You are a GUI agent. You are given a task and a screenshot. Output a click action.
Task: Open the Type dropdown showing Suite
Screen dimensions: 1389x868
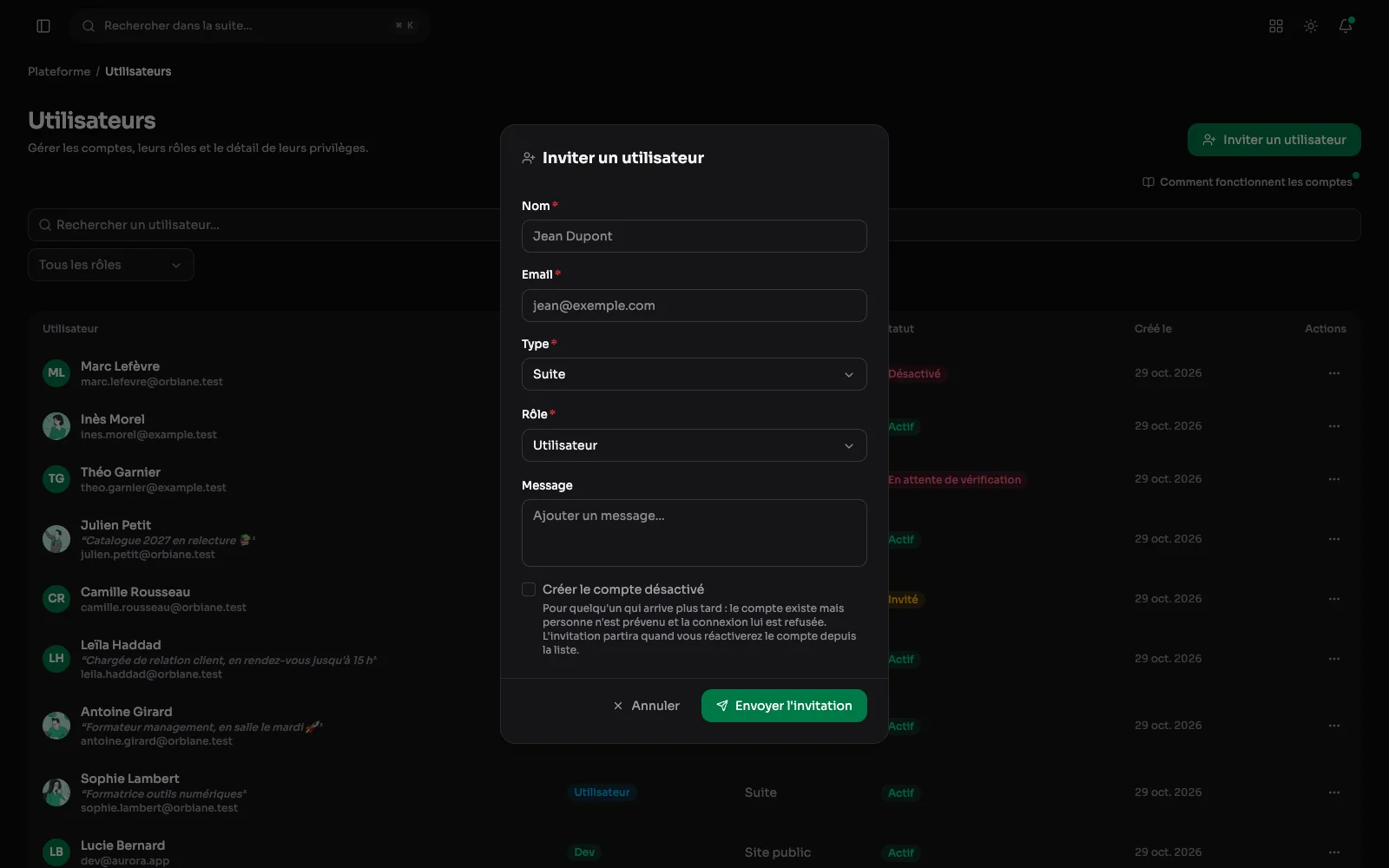pos(694,374)
